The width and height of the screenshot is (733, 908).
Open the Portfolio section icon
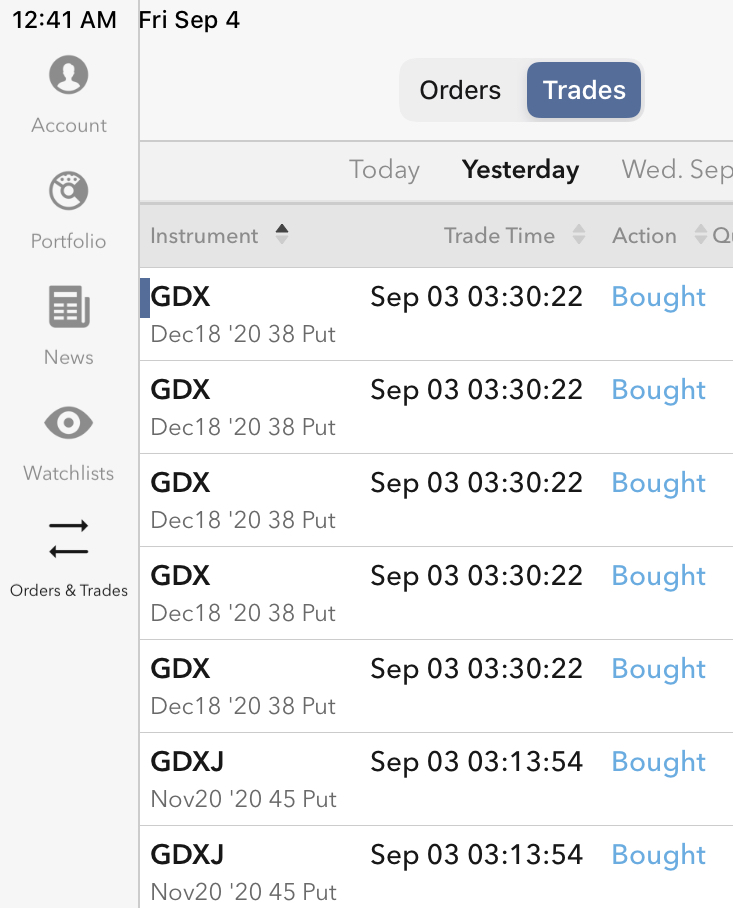(68, 191)
